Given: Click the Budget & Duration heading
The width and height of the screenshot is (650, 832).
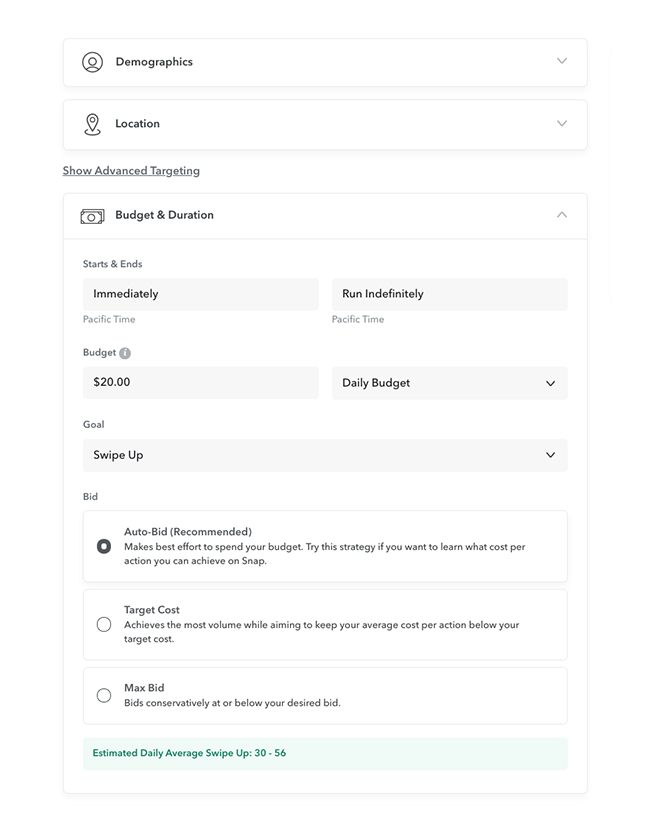Looking at the screenshot, I should (164, 215).
